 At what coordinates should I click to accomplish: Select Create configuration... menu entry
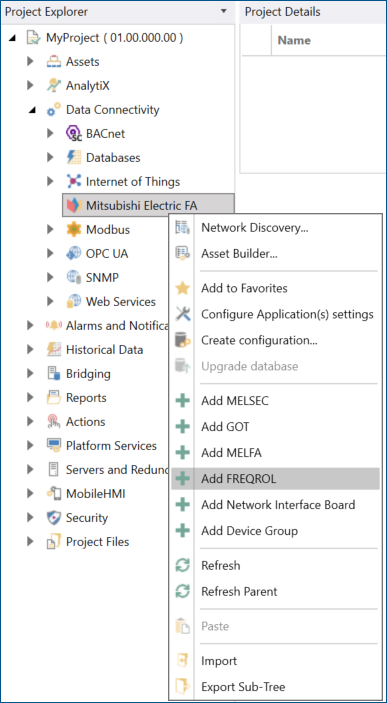(275, 340)
